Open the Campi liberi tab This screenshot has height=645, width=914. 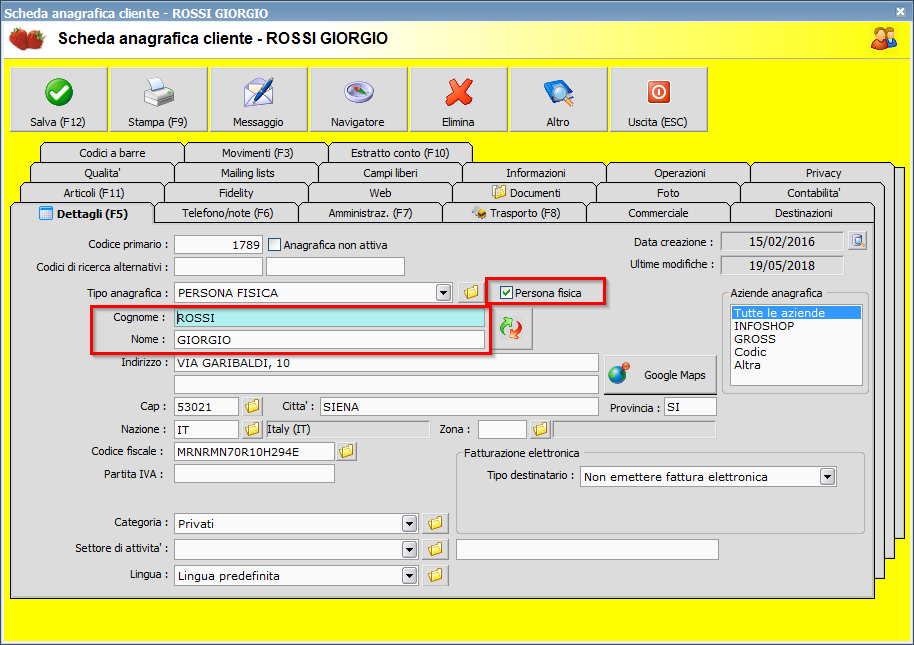coord(391,172)
